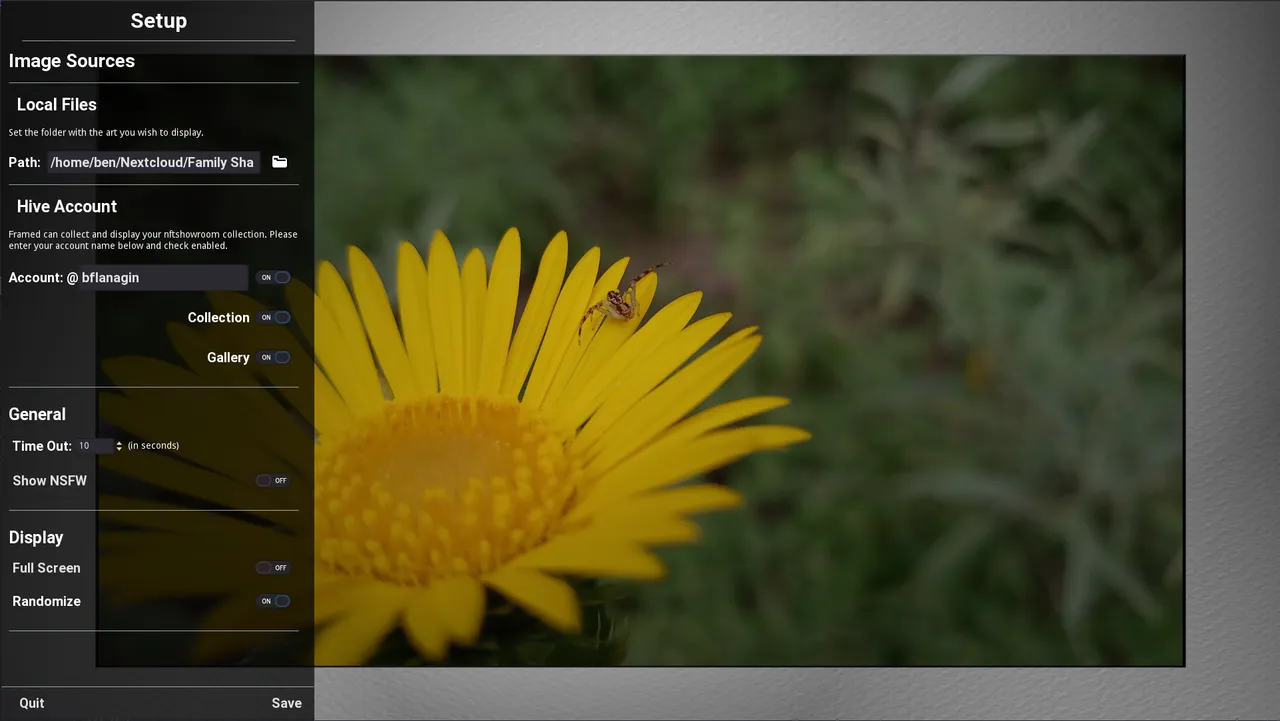Click the Full Screen label
Image resolution: width=1280 pixels, height=721 pixels.
pyautogui.click(x=46, y=567)
